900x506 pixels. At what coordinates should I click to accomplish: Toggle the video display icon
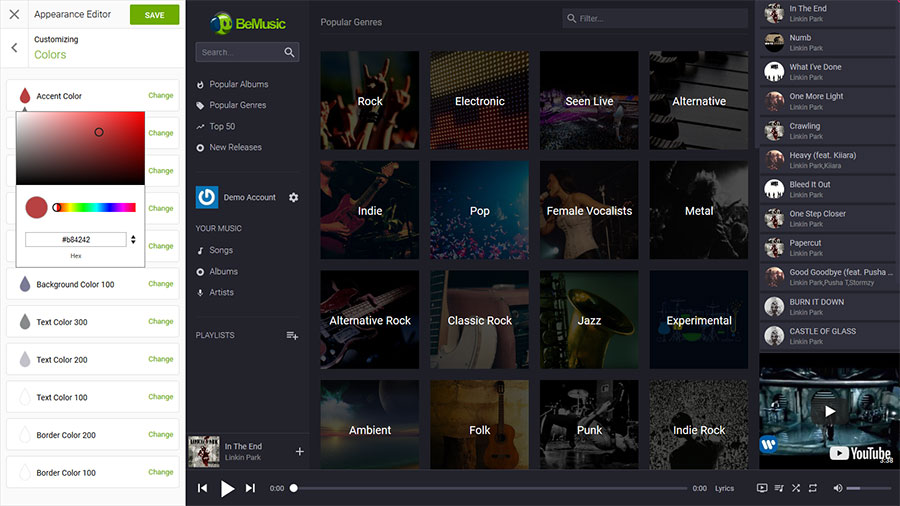pos(762,488)
